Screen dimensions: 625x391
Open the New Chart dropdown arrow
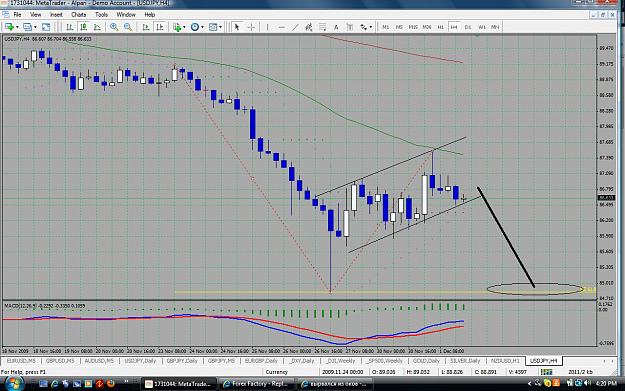(17, 27)
